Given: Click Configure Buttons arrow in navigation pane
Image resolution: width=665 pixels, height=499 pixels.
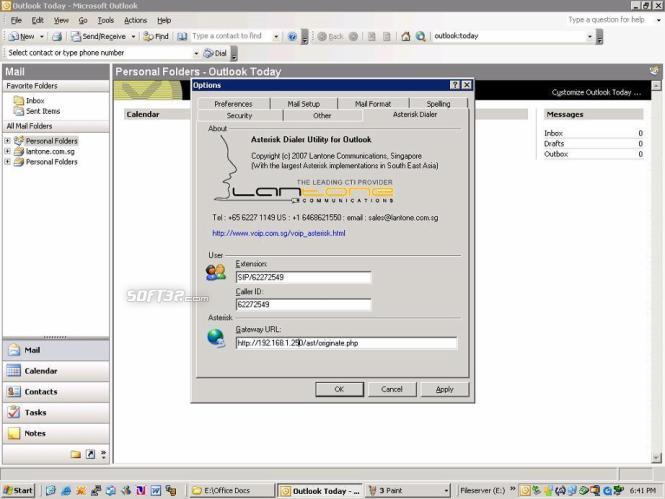Looking at the screenshot, I should click(x=103, y=455).
